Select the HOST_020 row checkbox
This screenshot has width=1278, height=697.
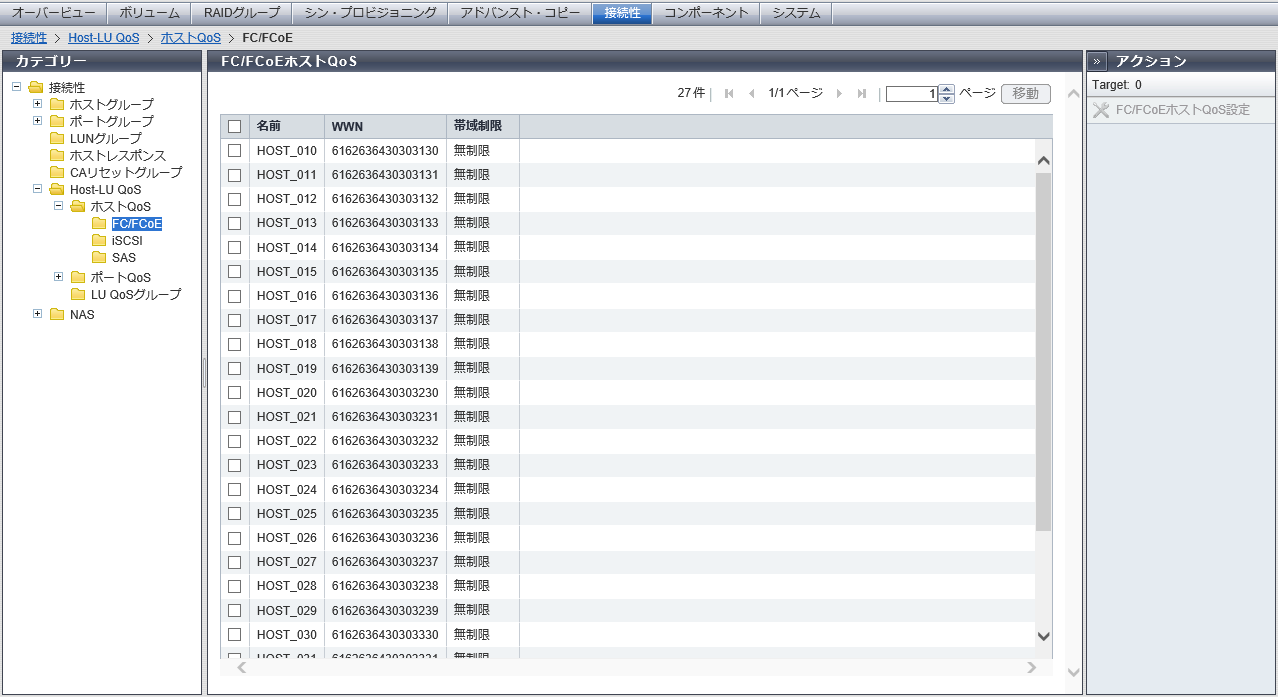pos(235,393)
